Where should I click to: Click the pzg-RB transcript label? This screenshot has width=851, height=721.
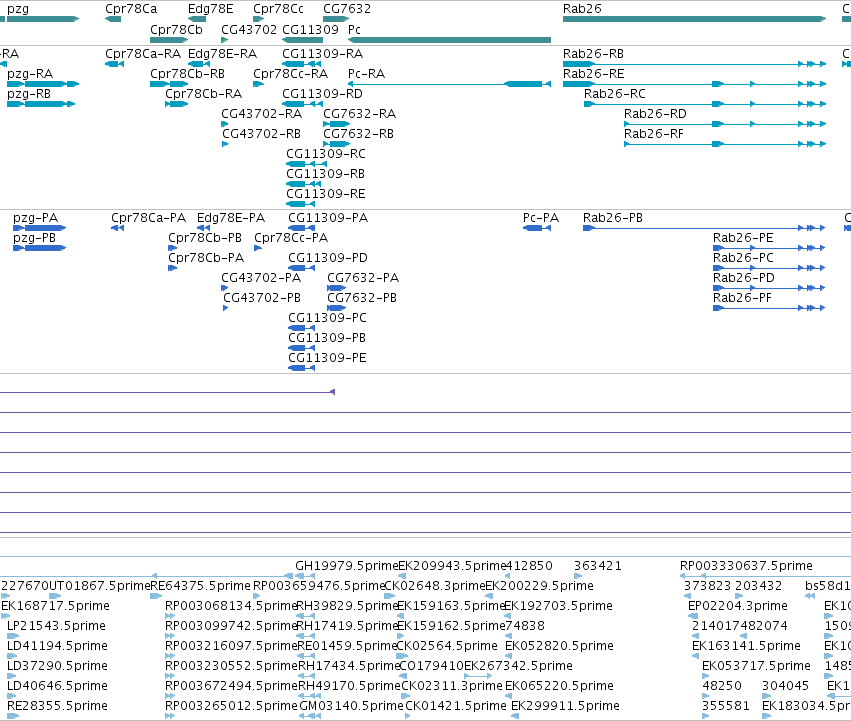(x=29, y=94)
